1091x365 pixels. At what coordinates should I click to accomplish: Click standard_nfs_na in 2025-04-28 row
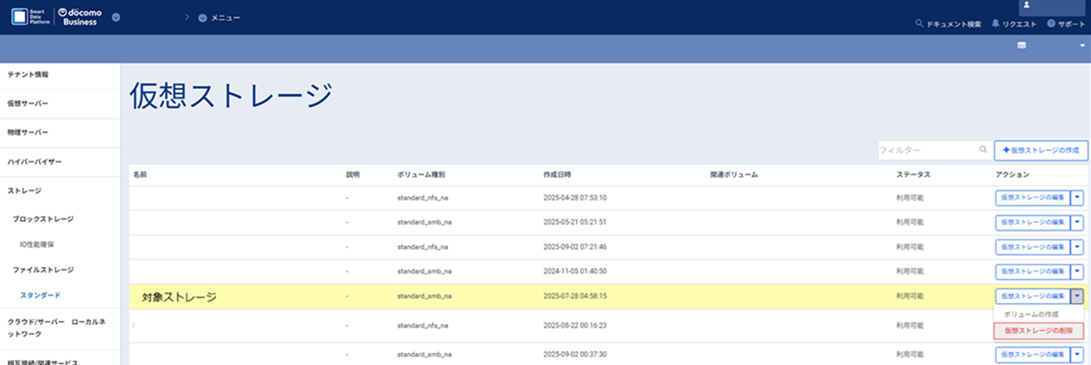click(422, 197)
